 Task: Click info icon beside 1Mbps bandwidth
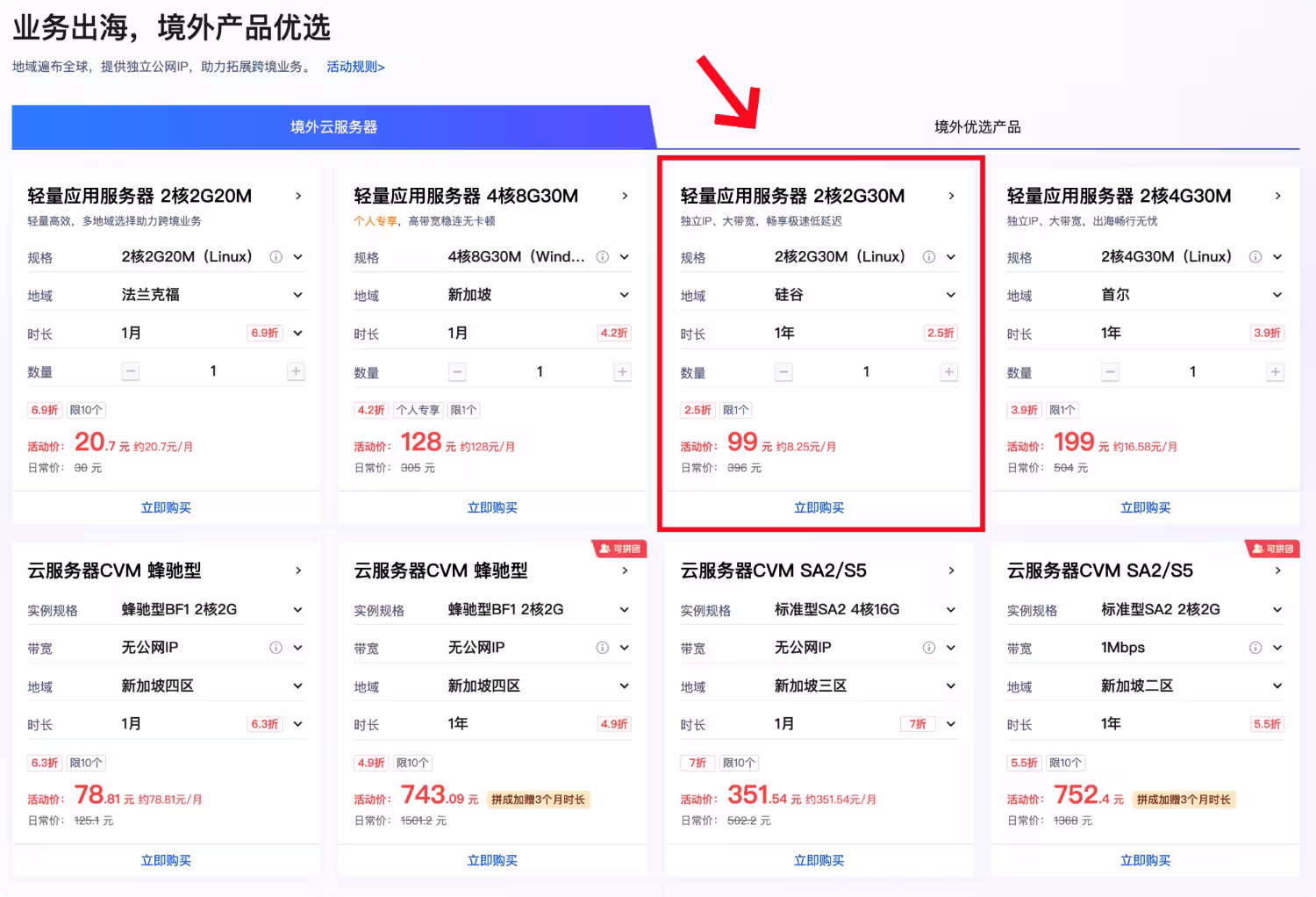tap(1255, 648)
